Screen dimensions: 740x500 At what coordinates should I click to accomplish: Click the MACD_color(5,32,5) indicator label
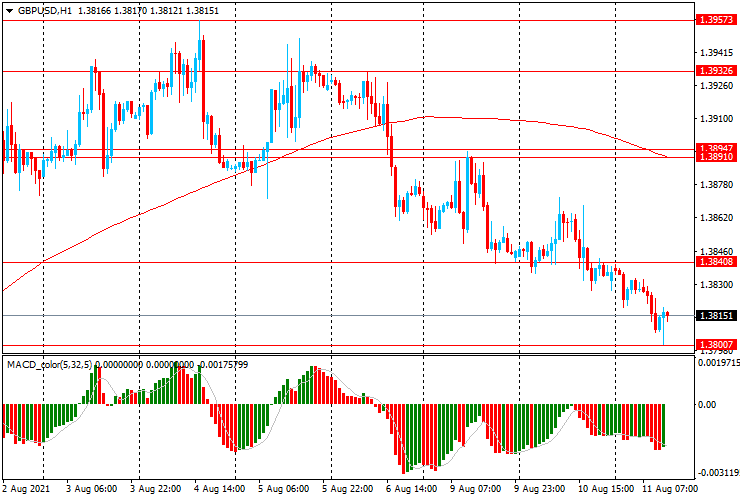click(50, 365)
